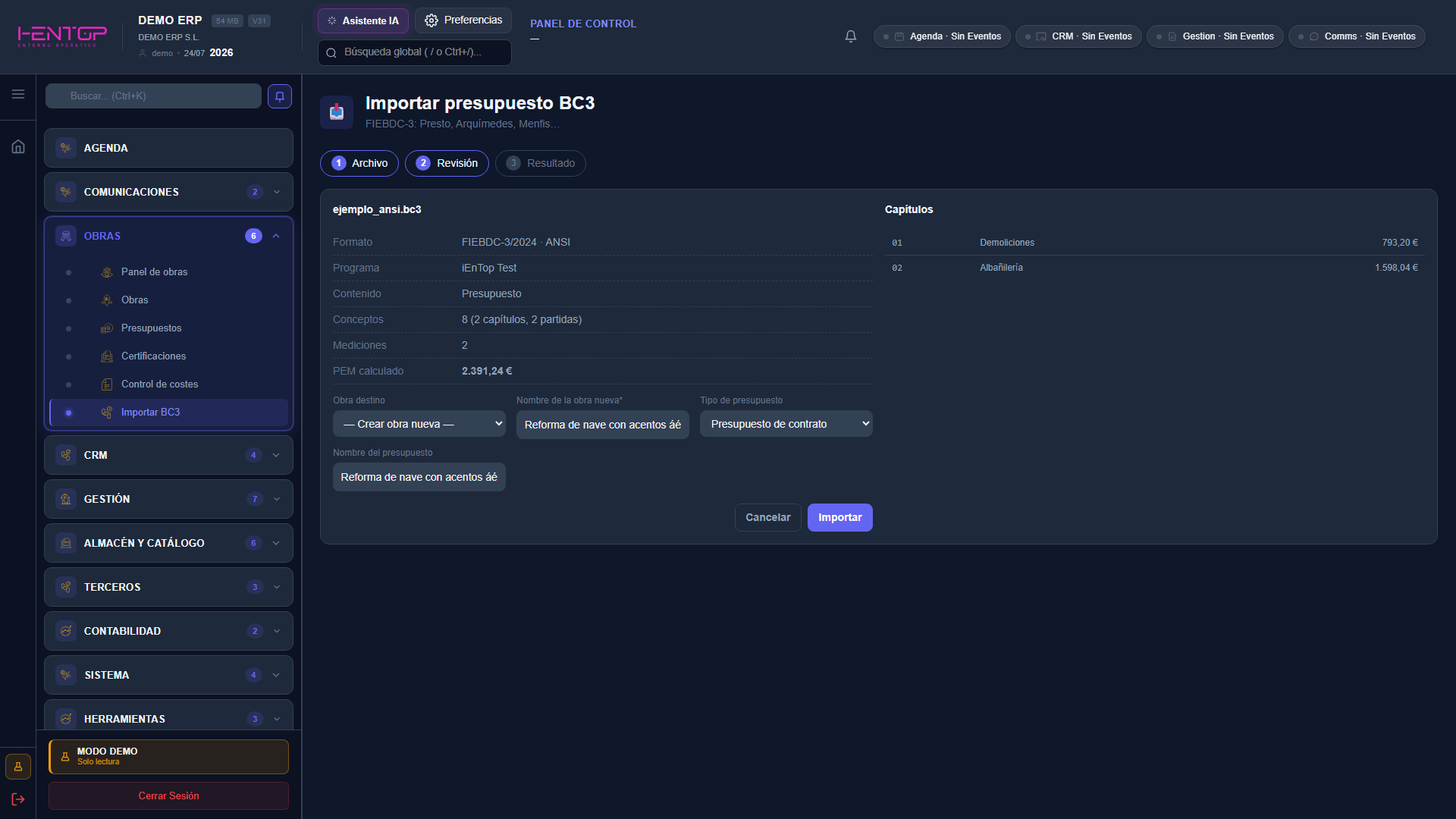This screenshot has height=819, width=1456.
Task: Click the pin button beside sidebar search
Action: tap(280, 96)
